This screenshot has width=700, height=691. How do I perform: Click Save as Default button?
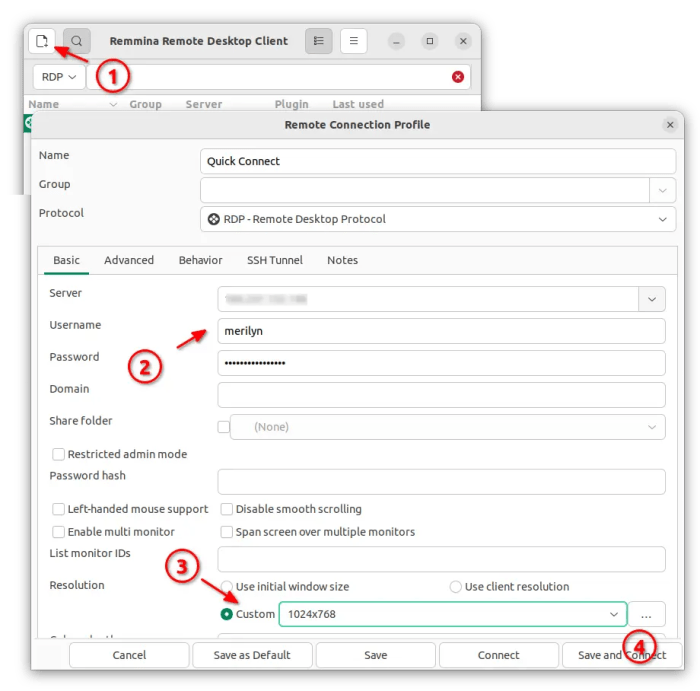[252, 655]
